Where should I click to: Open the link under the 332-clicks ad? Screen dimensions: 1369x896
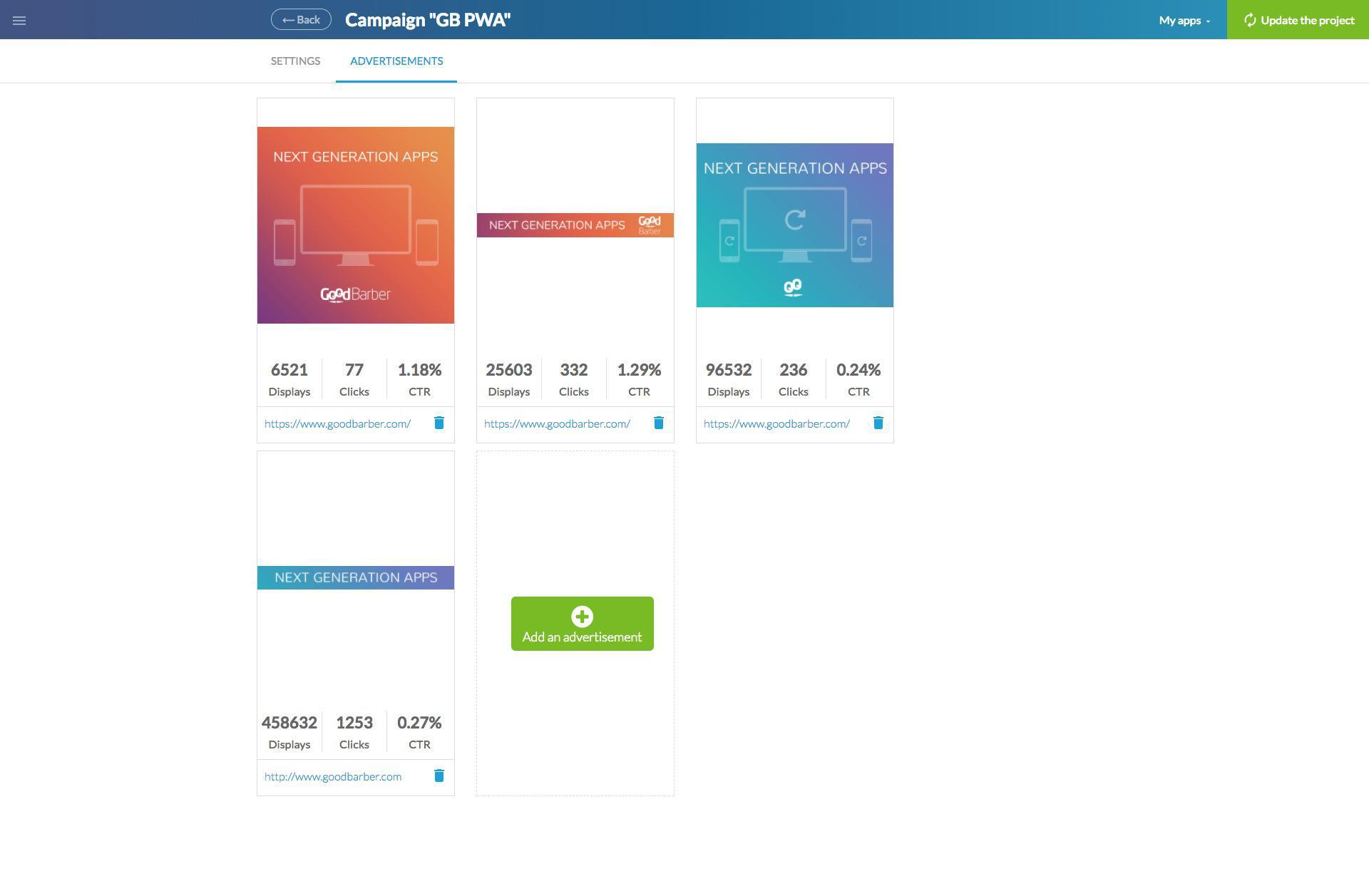[x=557, y=424]
